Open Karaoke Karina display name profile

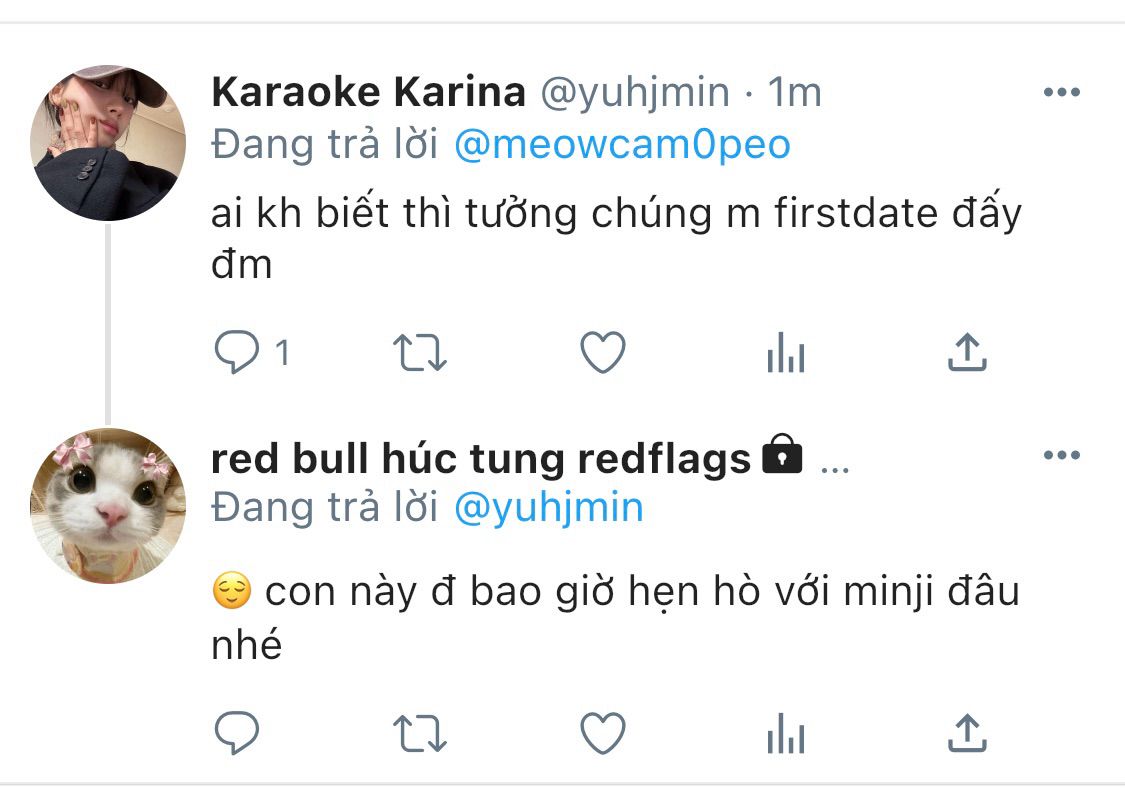pyautogui.click(x=368, y=92)
